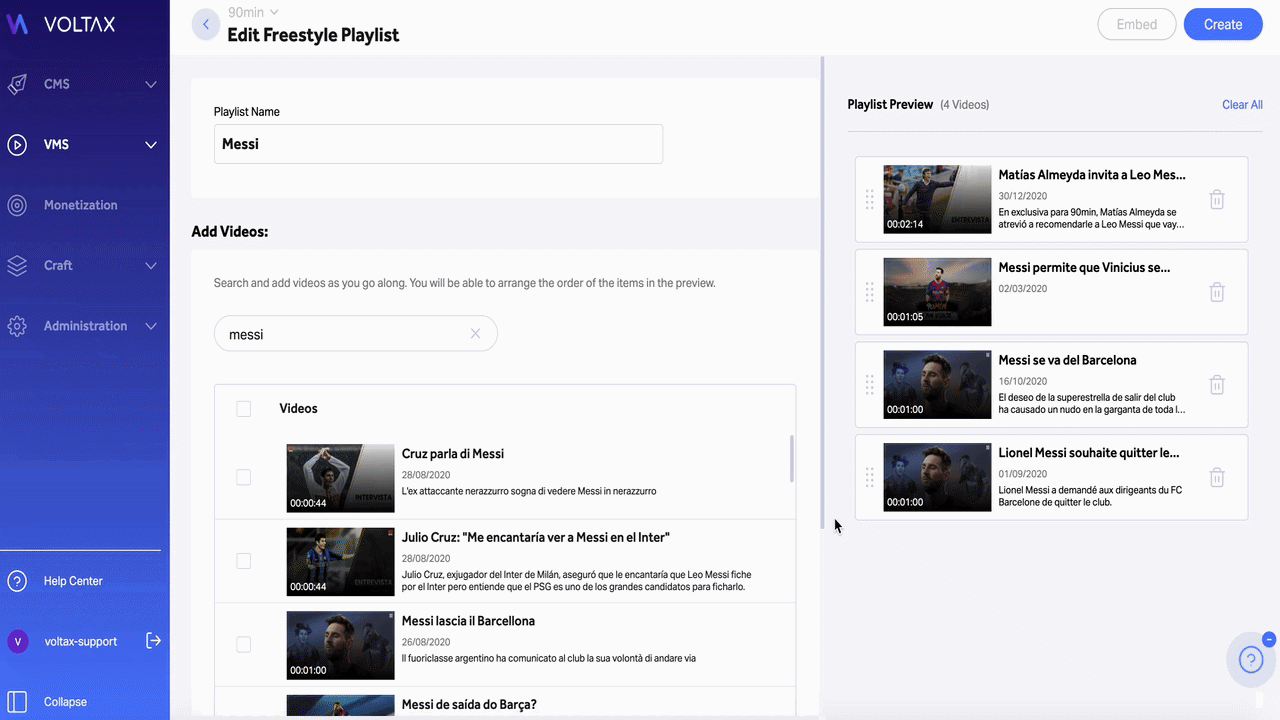Click the Messi permite que Vinicius thumbnail
Image resolution: width=1280 pixels, height=720 pixels.
937,292
